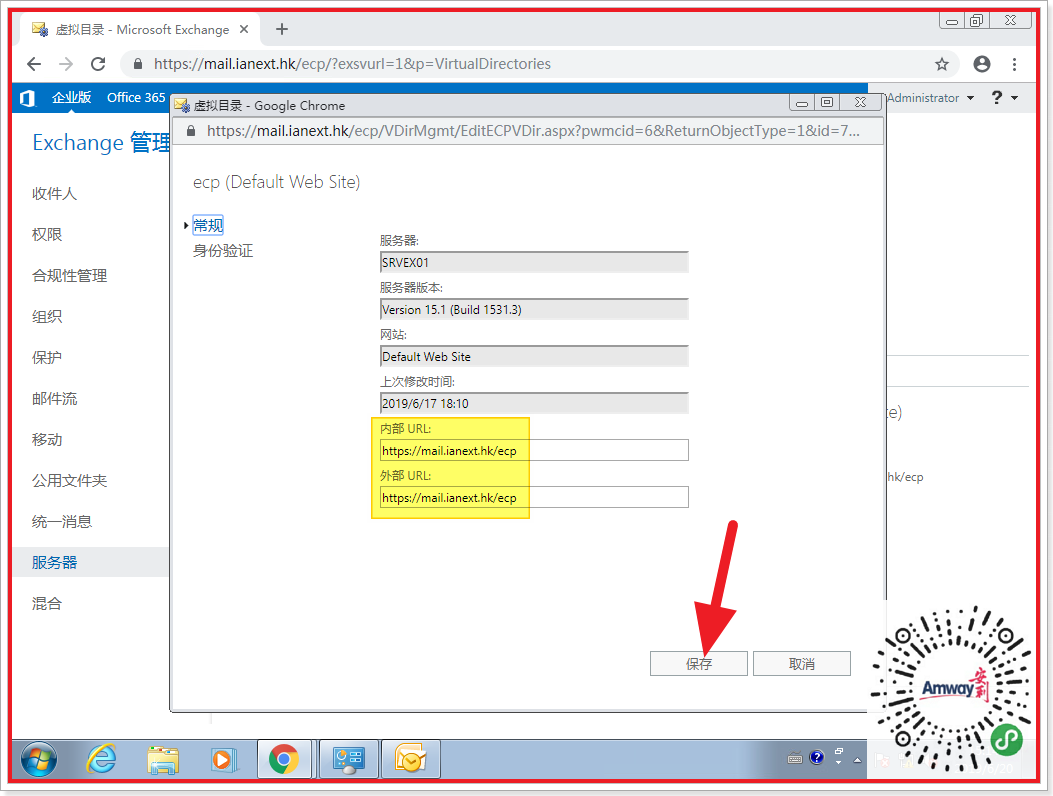Switch to Chrome on the taskbar
This screenshot has height=796, width=1053.
[x=284, y=759]
